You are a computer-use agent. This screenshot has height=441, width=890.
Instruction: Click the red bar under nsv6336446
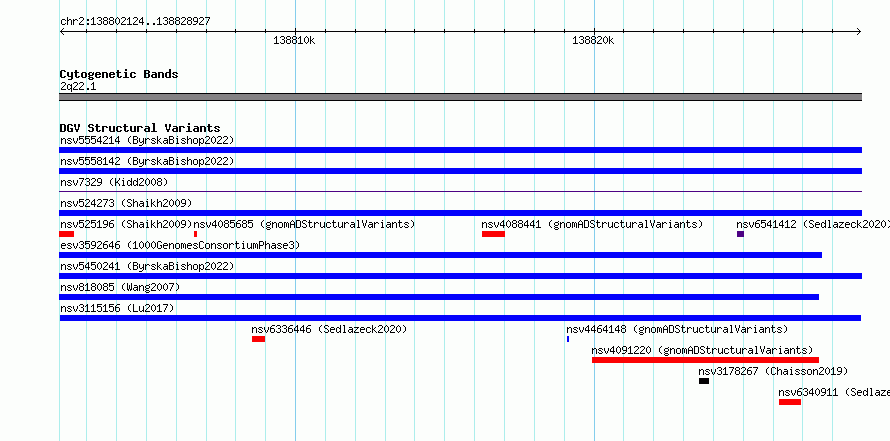(258, 339)
